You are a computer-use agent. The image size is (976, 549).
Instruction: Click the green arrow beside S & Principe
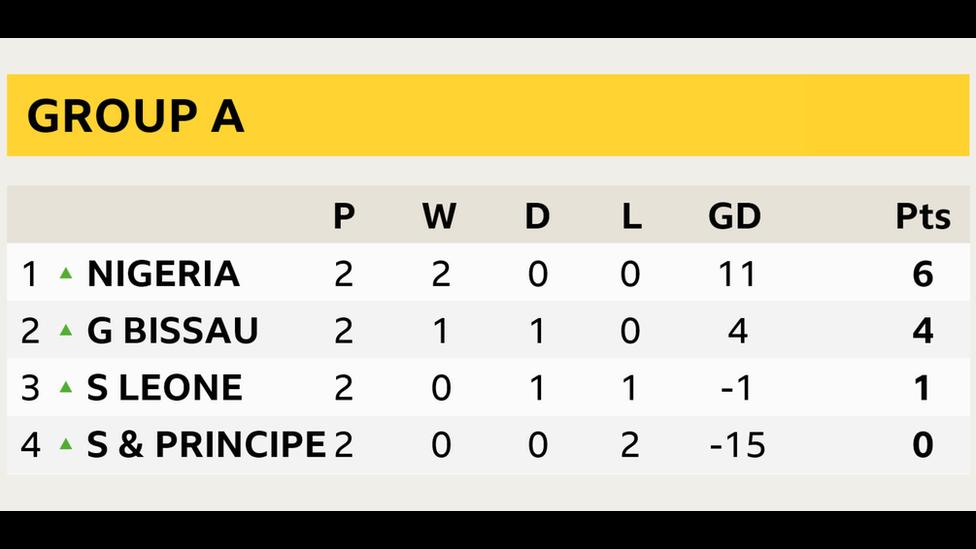66,444
